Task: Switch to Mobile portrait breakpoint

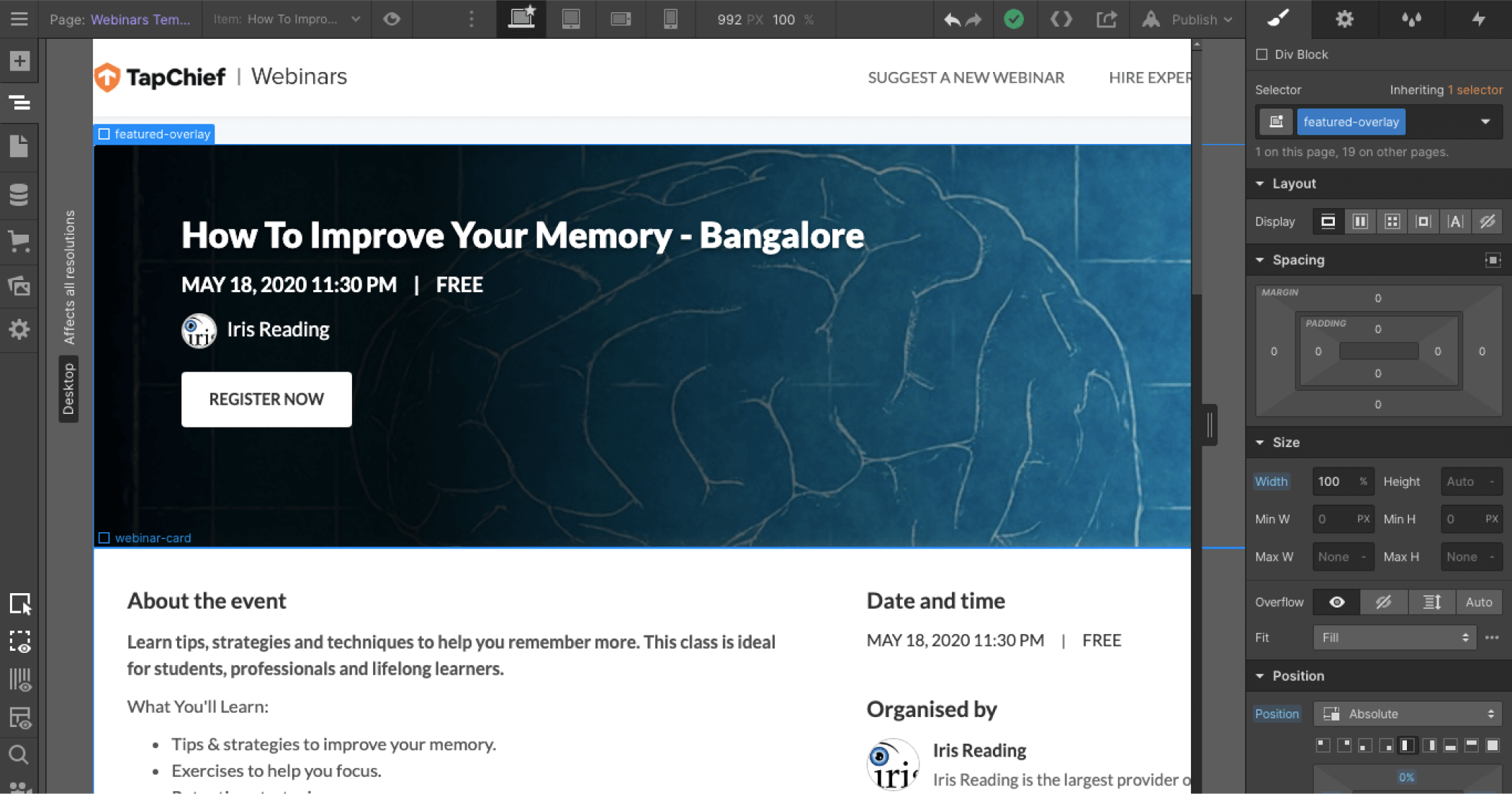Action: 670,19
